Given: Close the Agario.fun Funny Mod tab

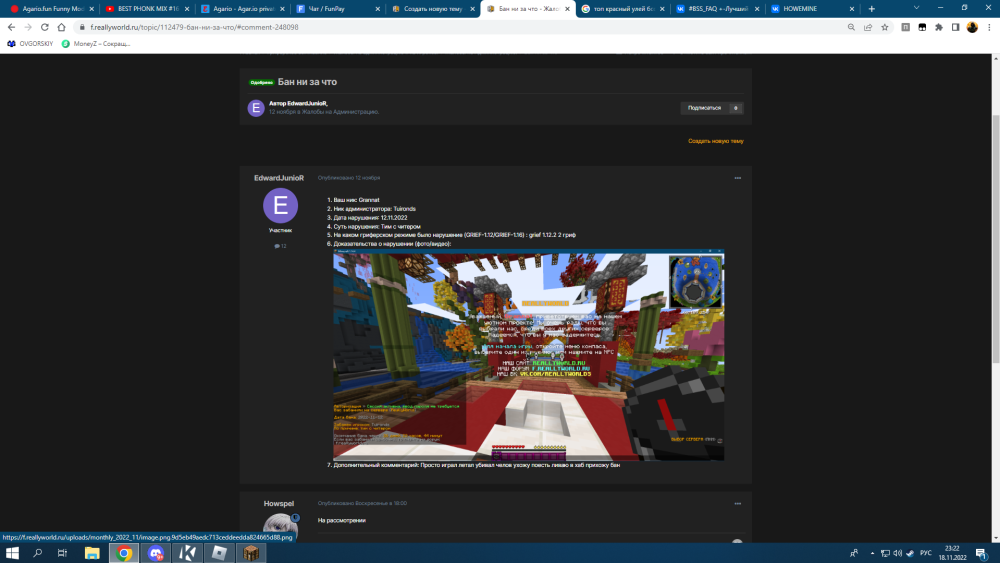Looking at the screenshot, I should tap(92, 9).
